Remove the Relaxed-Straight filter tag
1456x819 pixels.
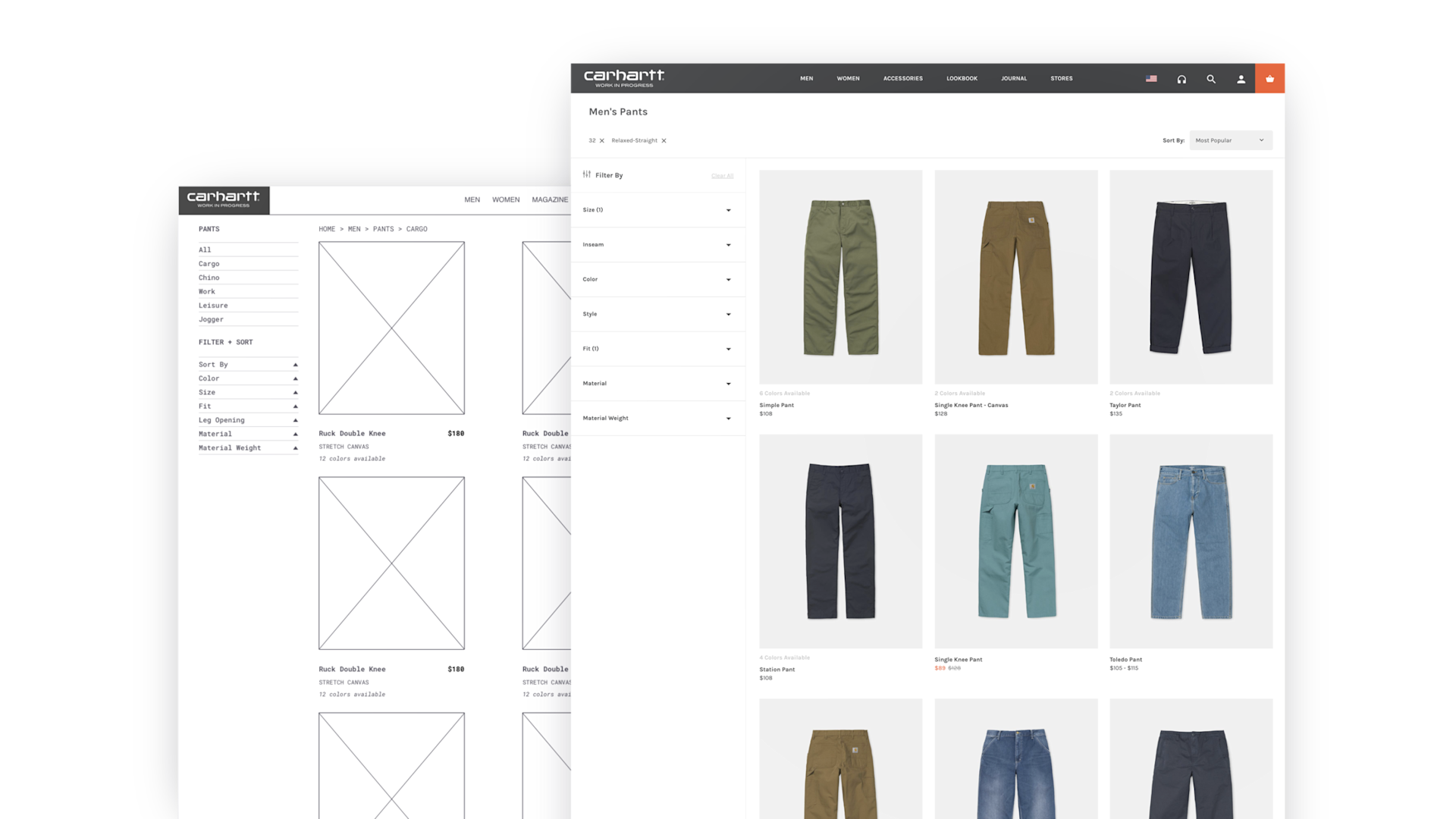click(x=664, y=141)
